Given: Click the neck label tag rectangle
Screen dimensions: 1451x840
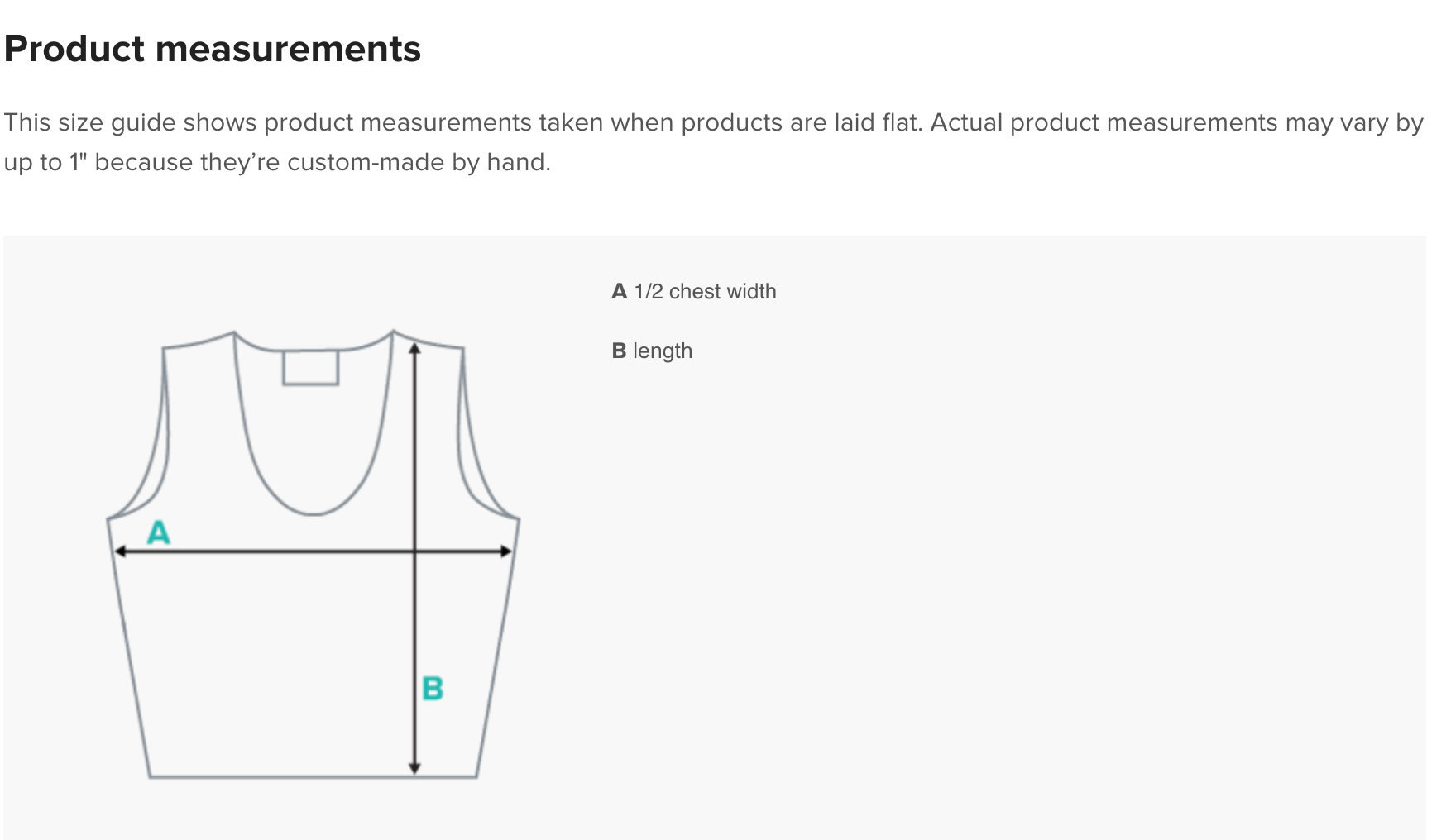Looking at the screenshot, I should (x=311, y=367).
